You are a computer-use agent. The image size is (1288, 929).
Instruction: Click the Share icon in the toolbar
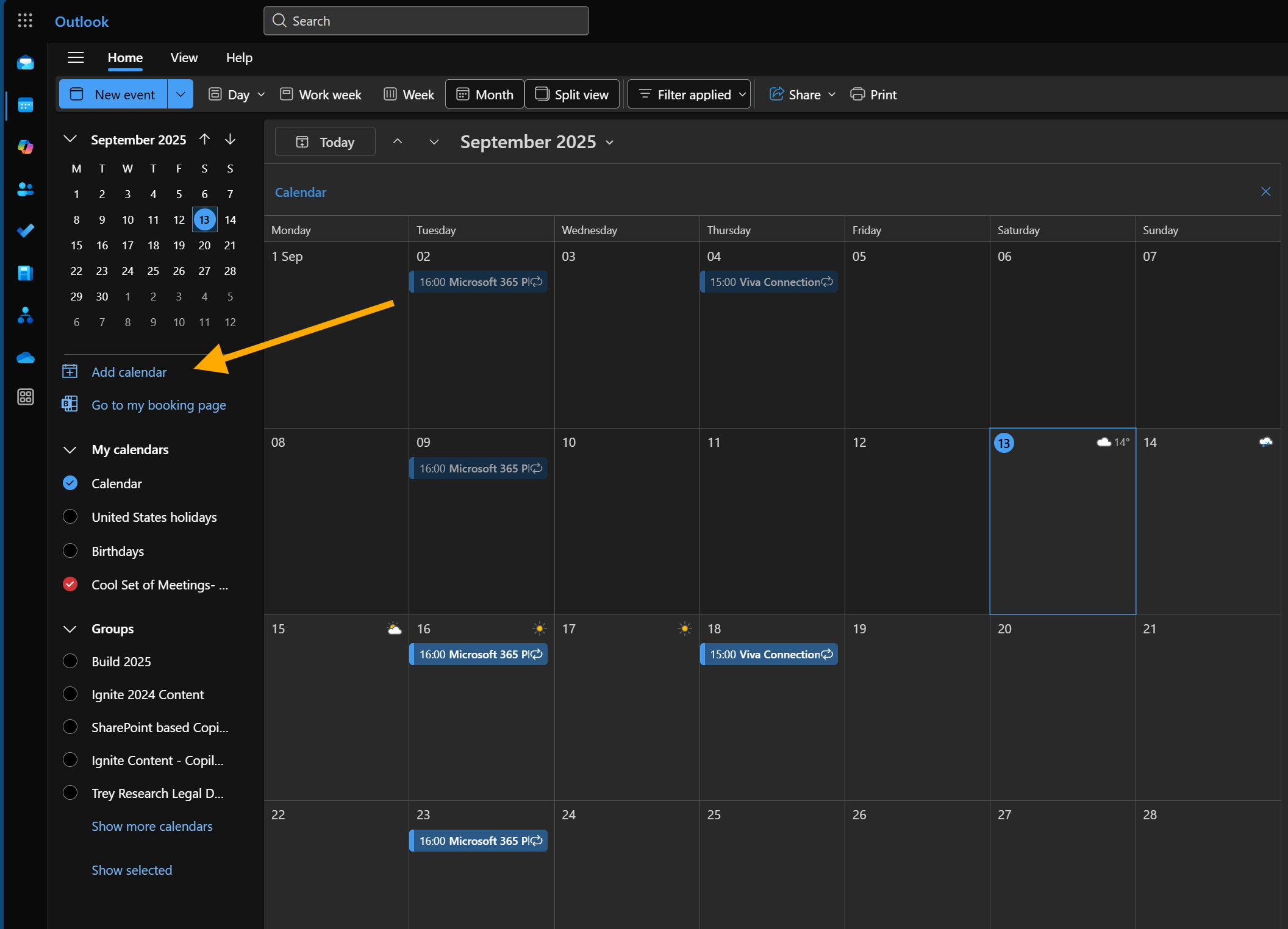pos(777,94)
